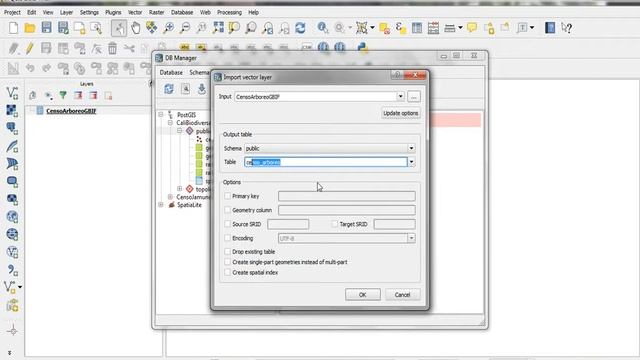Image resolution: width=640 pixels, height=360 pixels.
Task: Expand the topology schema node
Action: pos(180,189)
